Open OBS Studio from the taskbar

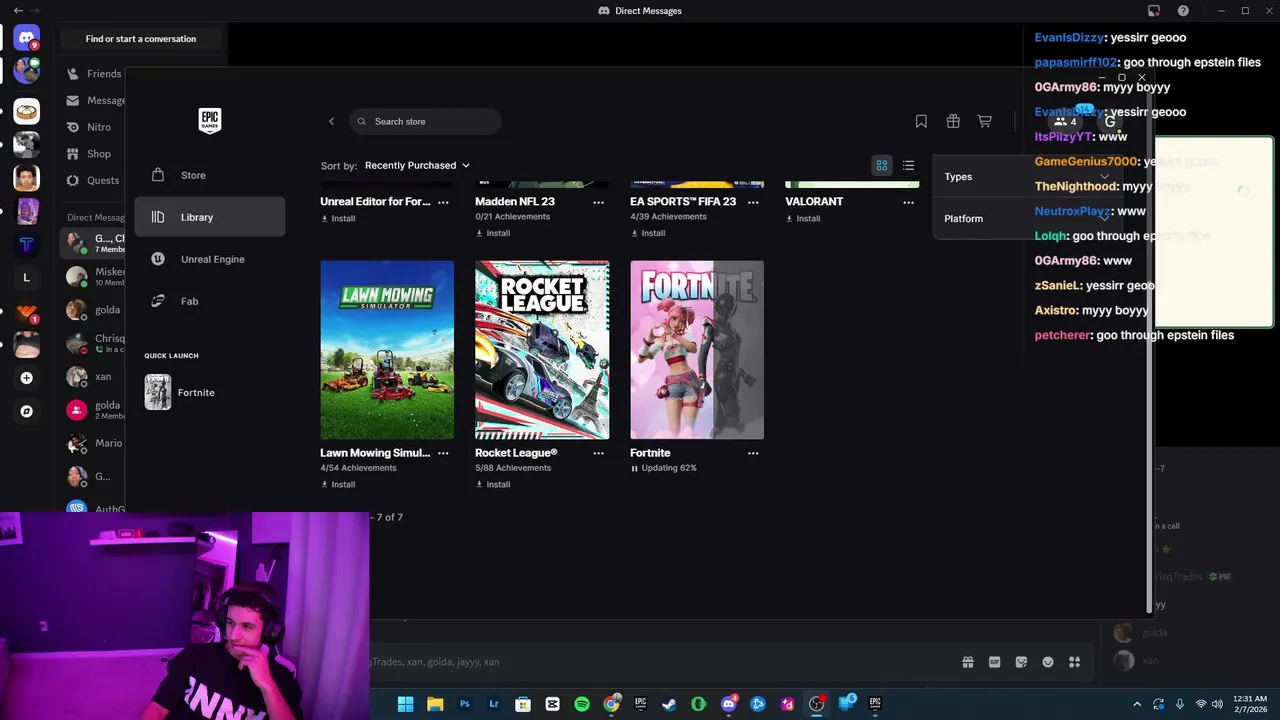pyautogui.click(x=817, y=704)
